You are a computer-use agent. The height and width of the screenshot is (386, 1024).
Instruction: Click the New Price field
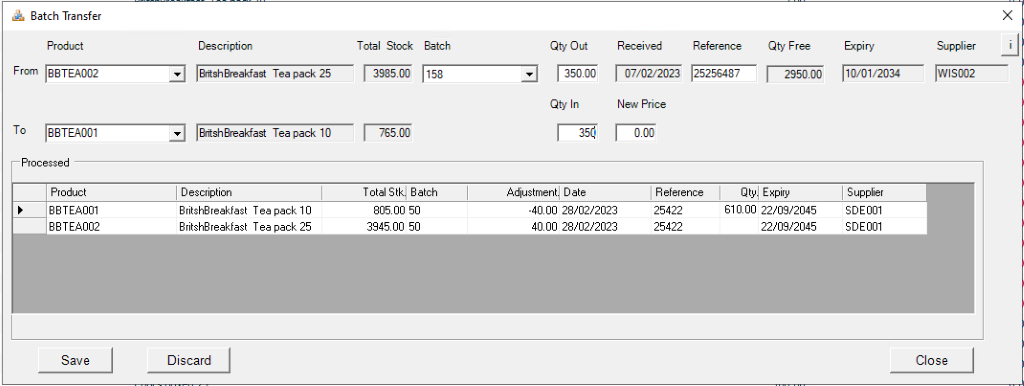click(x=635, y=133)
